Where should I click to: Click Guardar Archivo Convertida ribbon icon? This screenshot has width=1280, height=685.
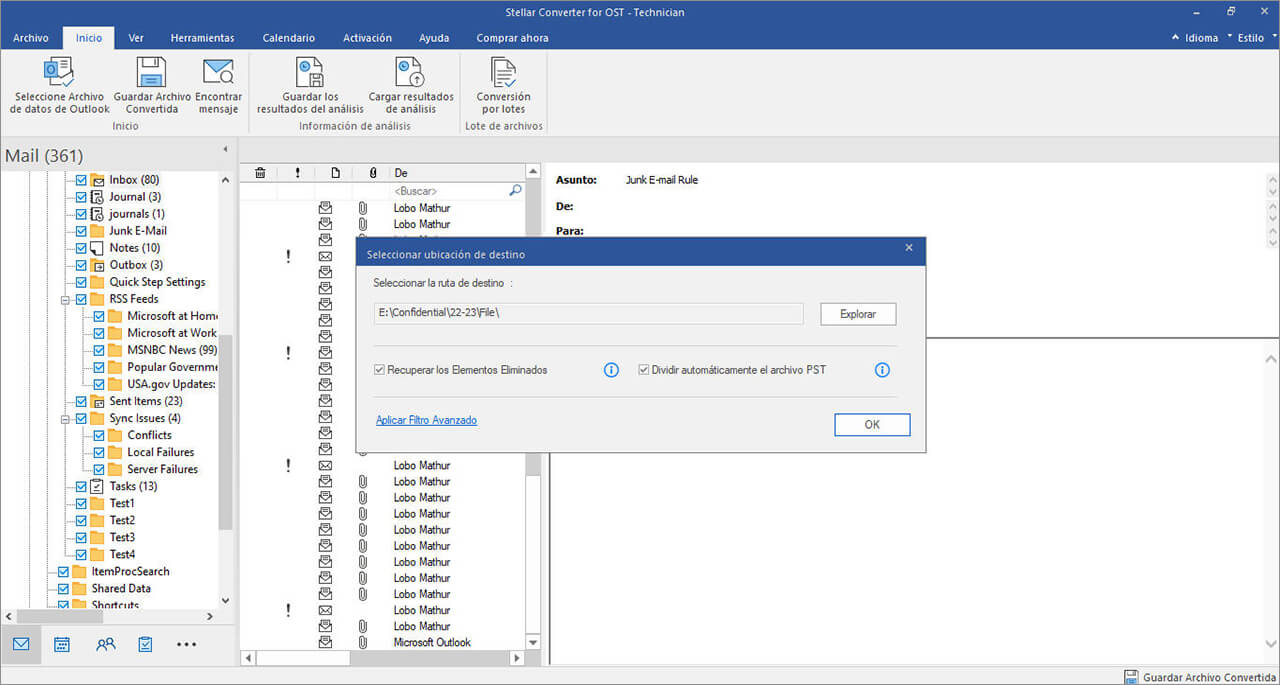[x=152, y=73]
